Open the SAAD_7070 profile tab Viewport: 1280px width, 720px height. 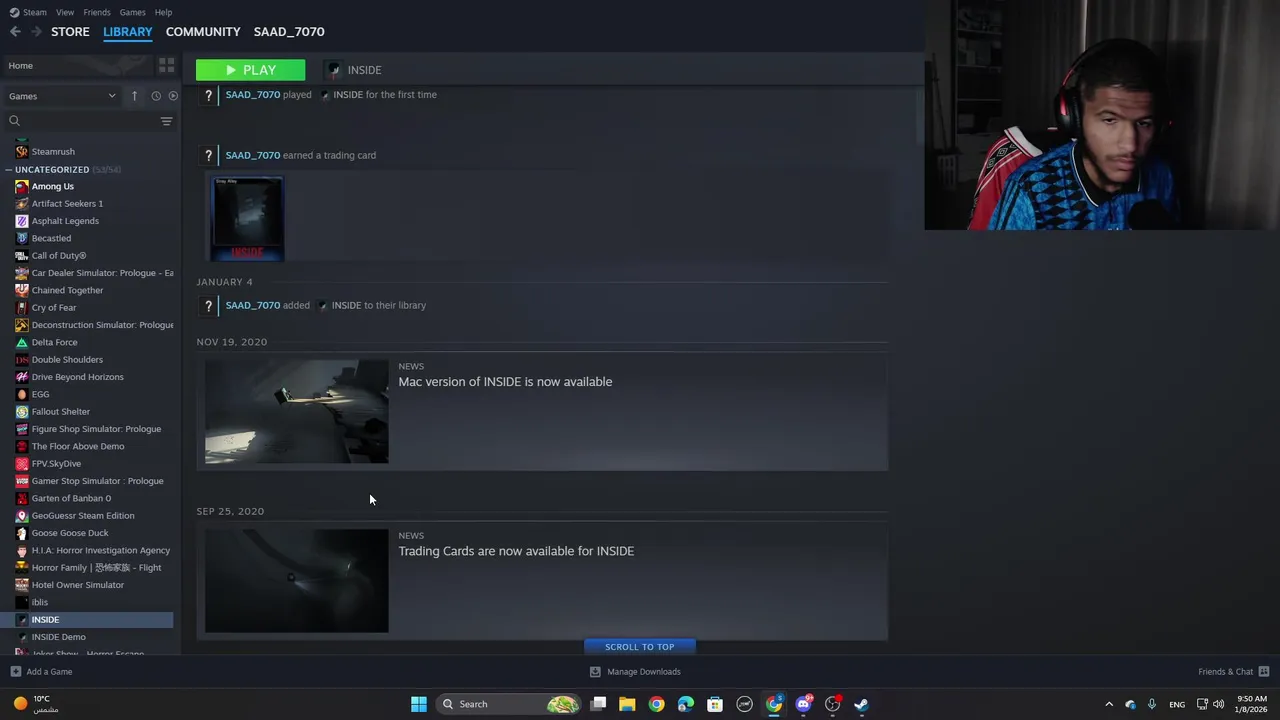point(289,32)
